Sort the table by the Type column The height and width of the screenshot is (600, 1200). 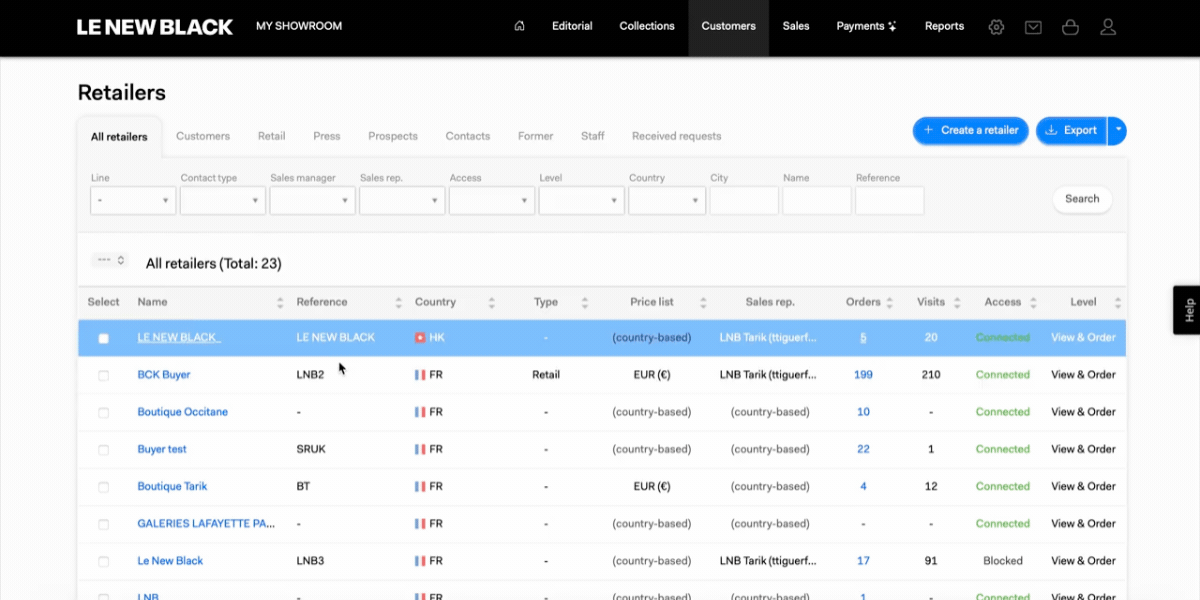[585, 302]
